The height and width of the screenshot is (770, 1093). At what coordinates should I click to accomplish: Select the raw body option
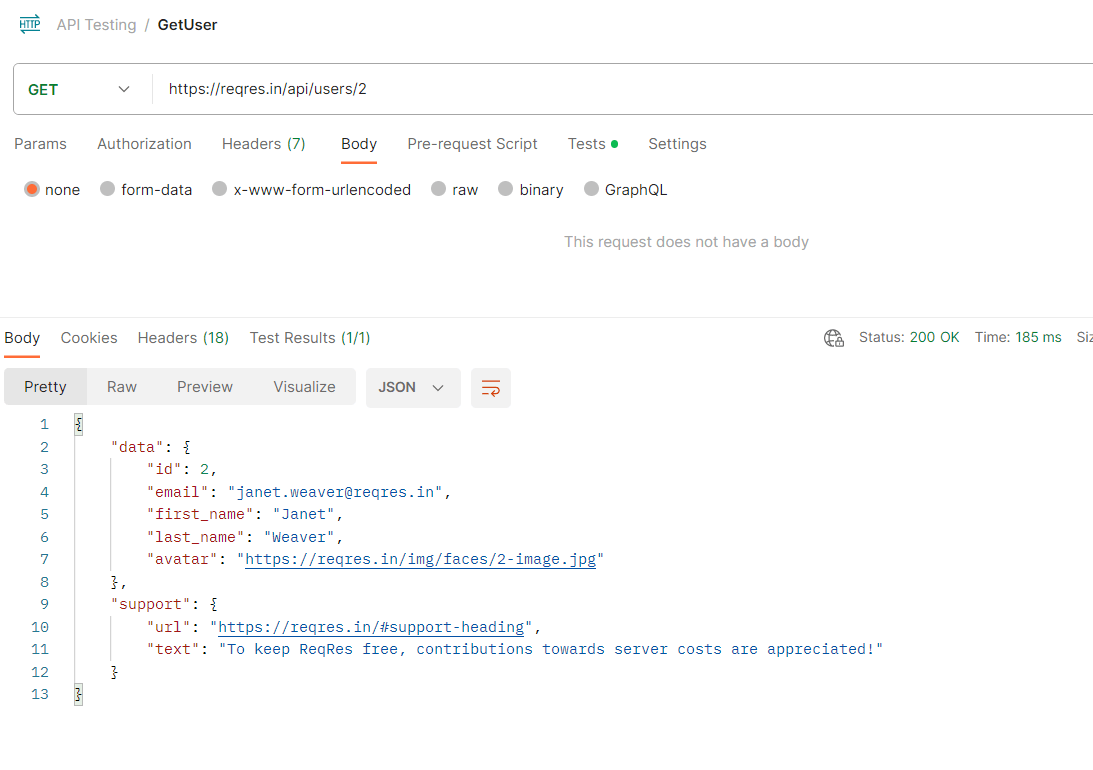click(439, 190)
